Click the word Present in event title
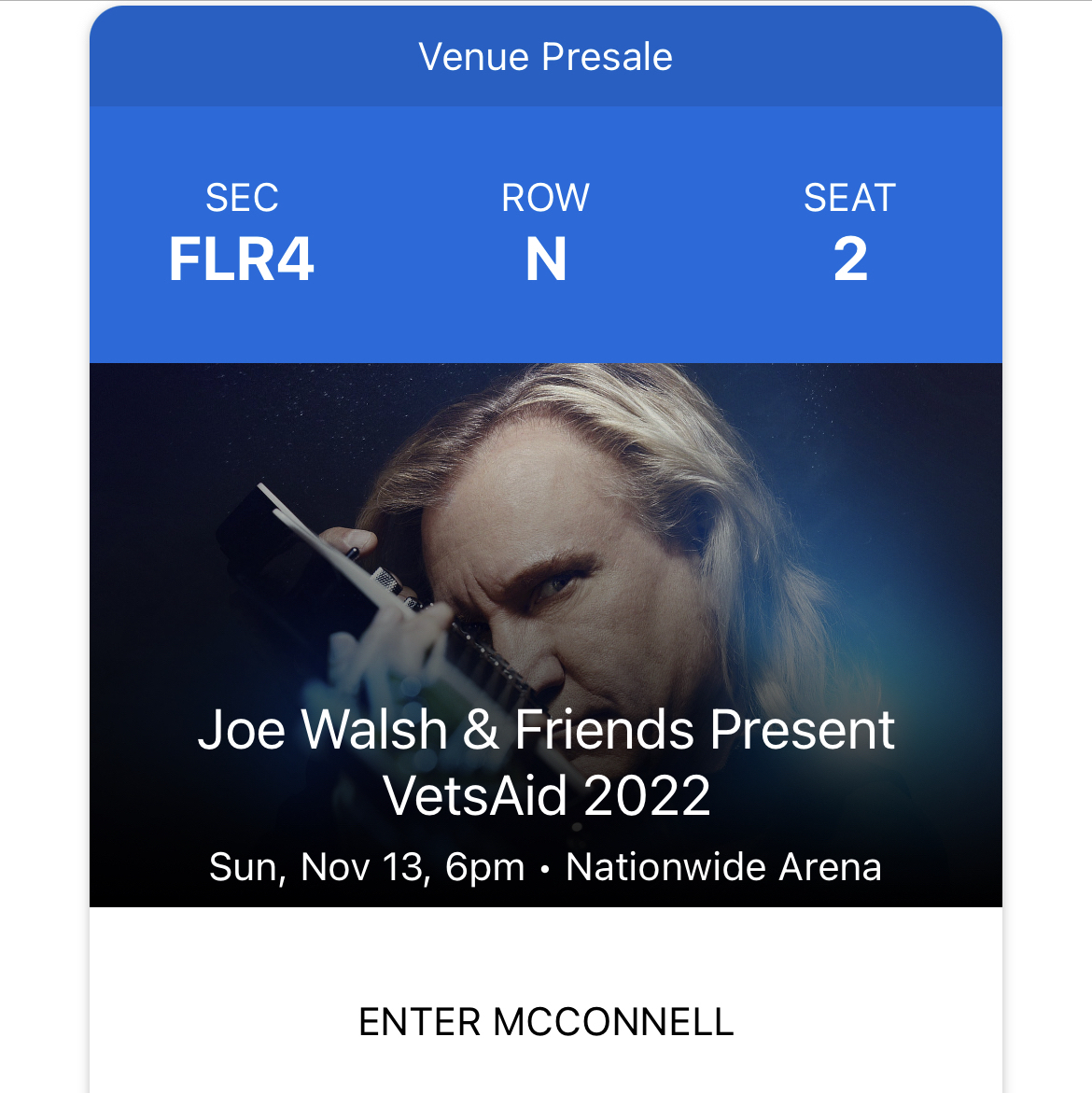Viewport: 1092px width, 1093px height. (x=802, y=731)
